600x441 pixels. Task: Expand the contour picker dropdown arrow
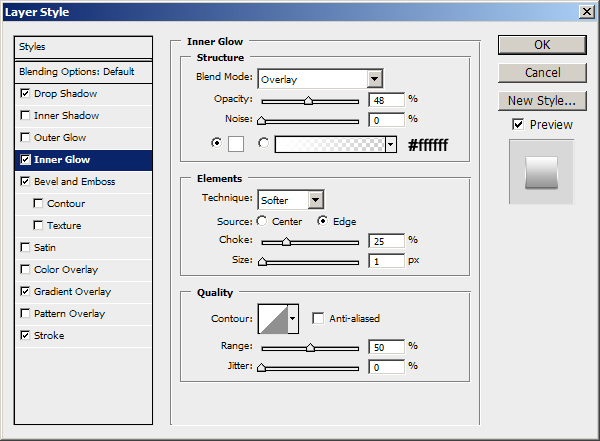click(x=293, y=319)
